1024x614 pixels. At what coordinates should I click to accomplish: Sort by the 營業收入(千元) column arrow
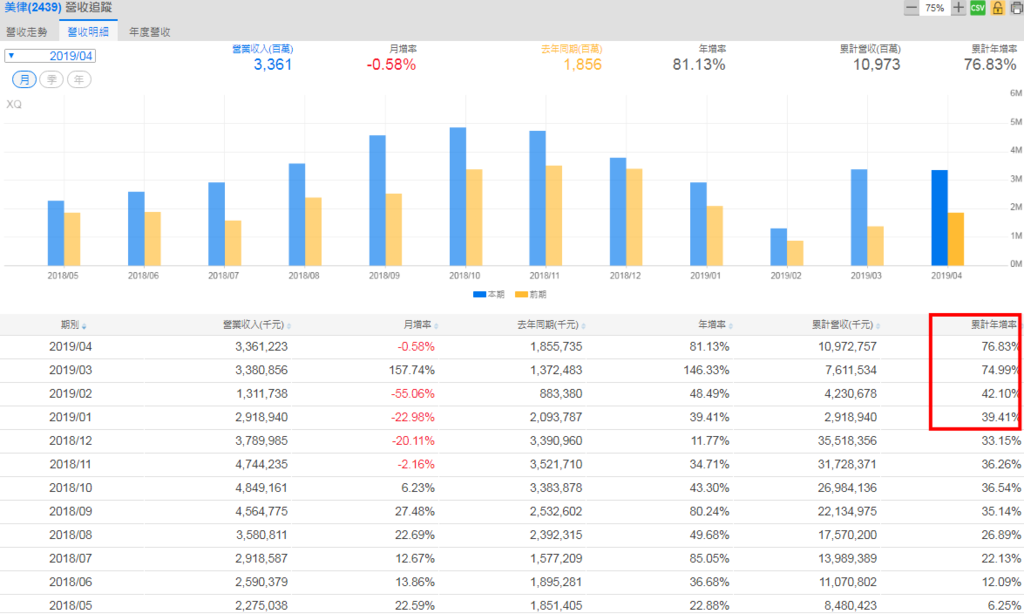click(289, 326)
